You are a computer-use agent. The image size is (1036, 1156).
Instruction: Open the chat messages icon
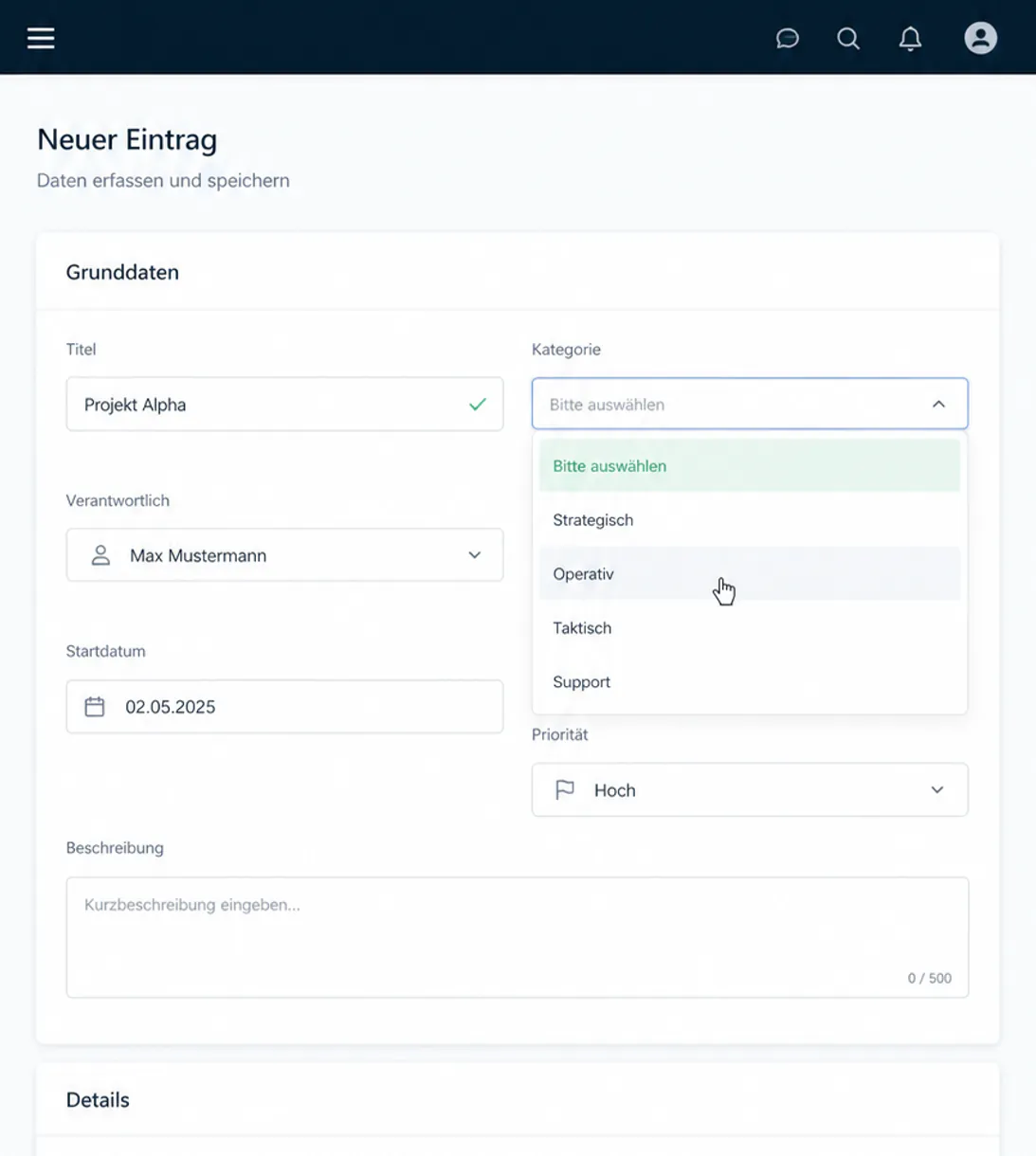[x=787, y=38]
